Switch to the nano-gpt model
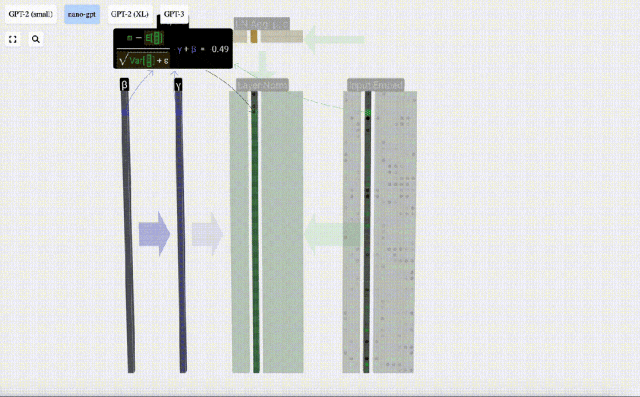 pyautogui.click(x=82, y=14)
